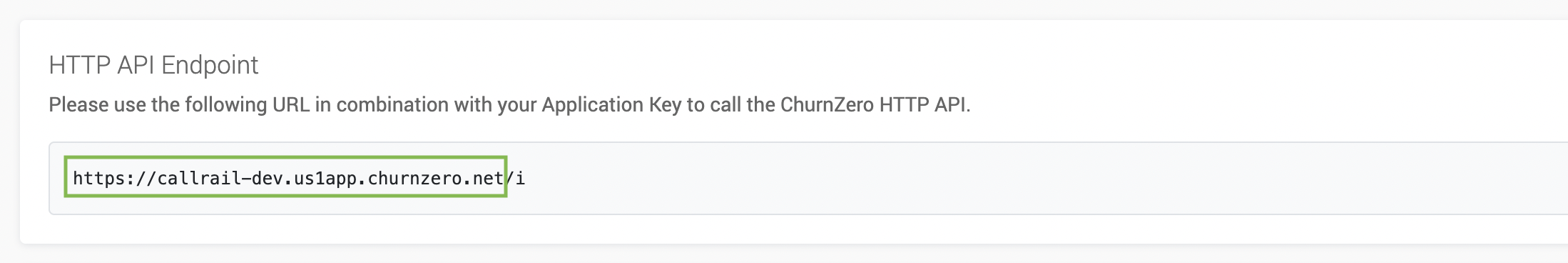The width and height of the screenshot is (1568, 263).
Task: Click 'churnzero.net' in the endpoint URL
Action: click(x=436, y=178)
